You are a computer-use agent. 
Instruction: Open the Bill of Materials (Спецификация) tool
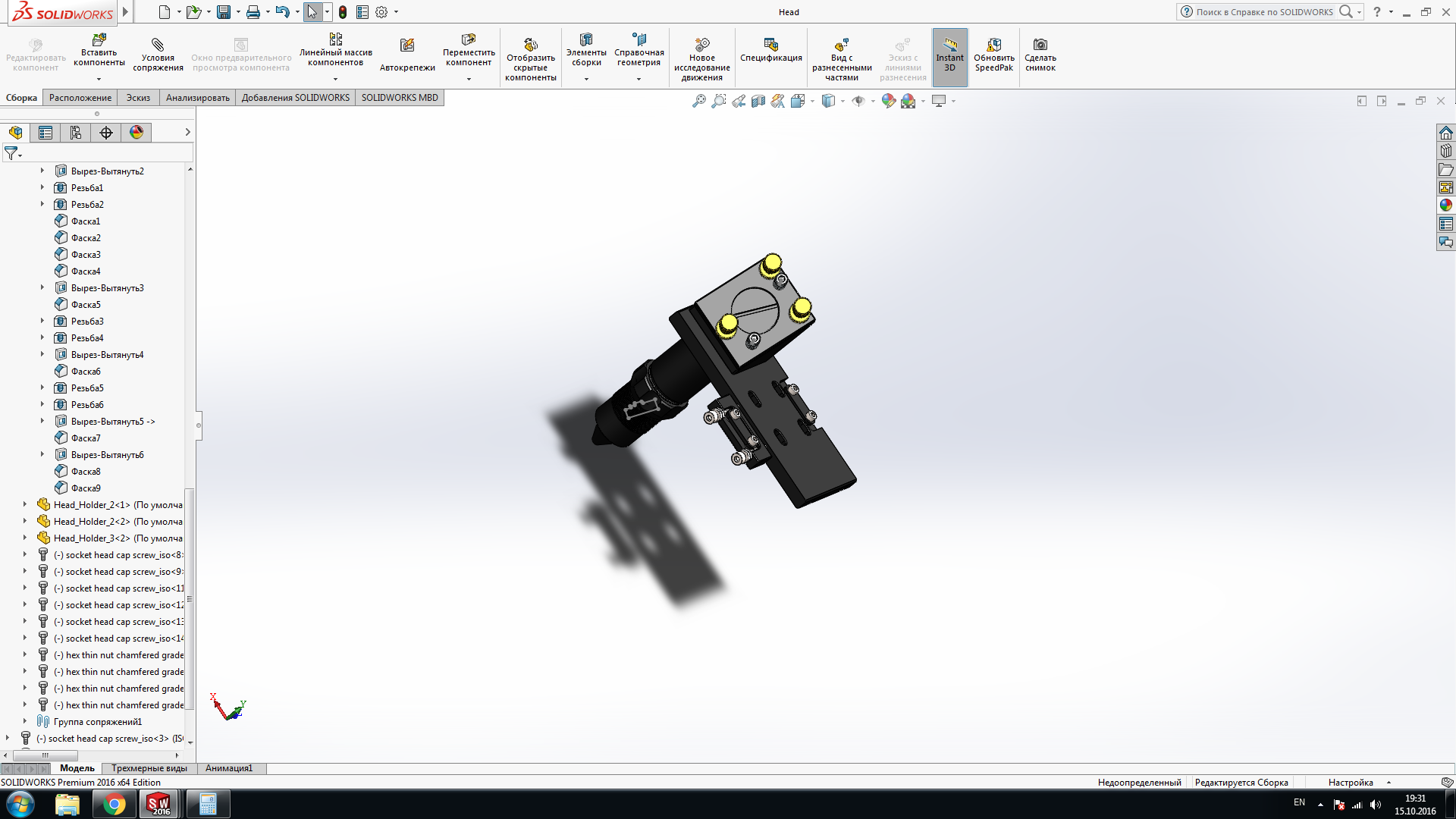pyautogui.click(x=770, y=45)
